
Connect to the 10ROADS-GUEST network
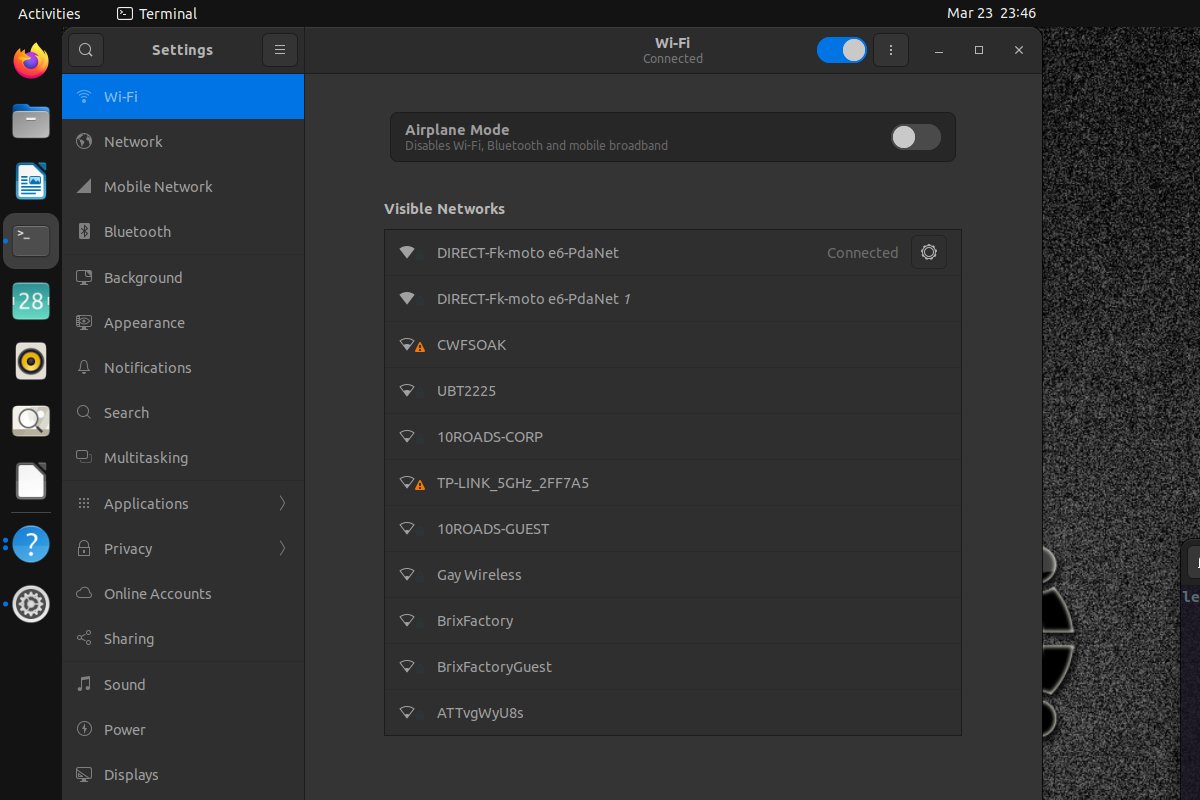(673, 529)
